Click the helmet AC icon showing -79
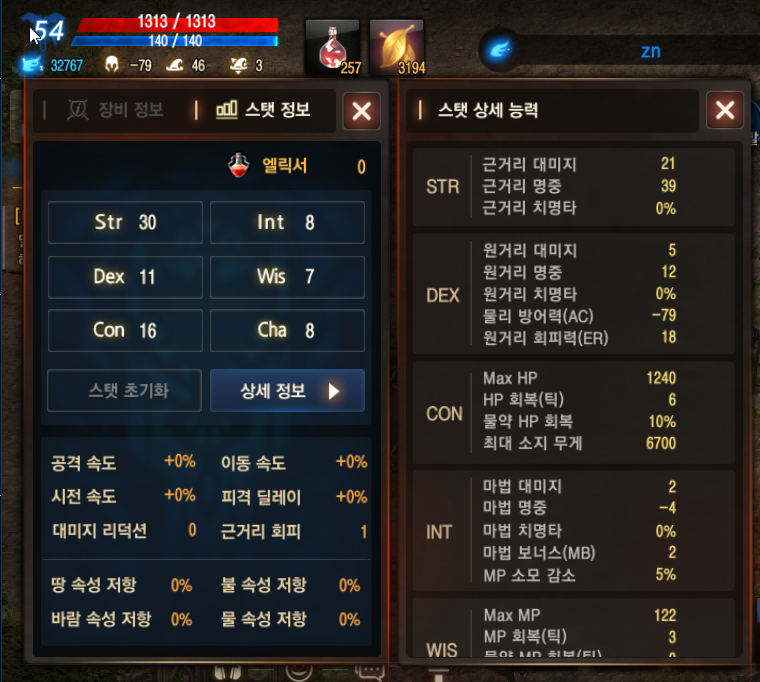Image resolution: width=760 pixels, height=682 pixels. pos(112,64)
